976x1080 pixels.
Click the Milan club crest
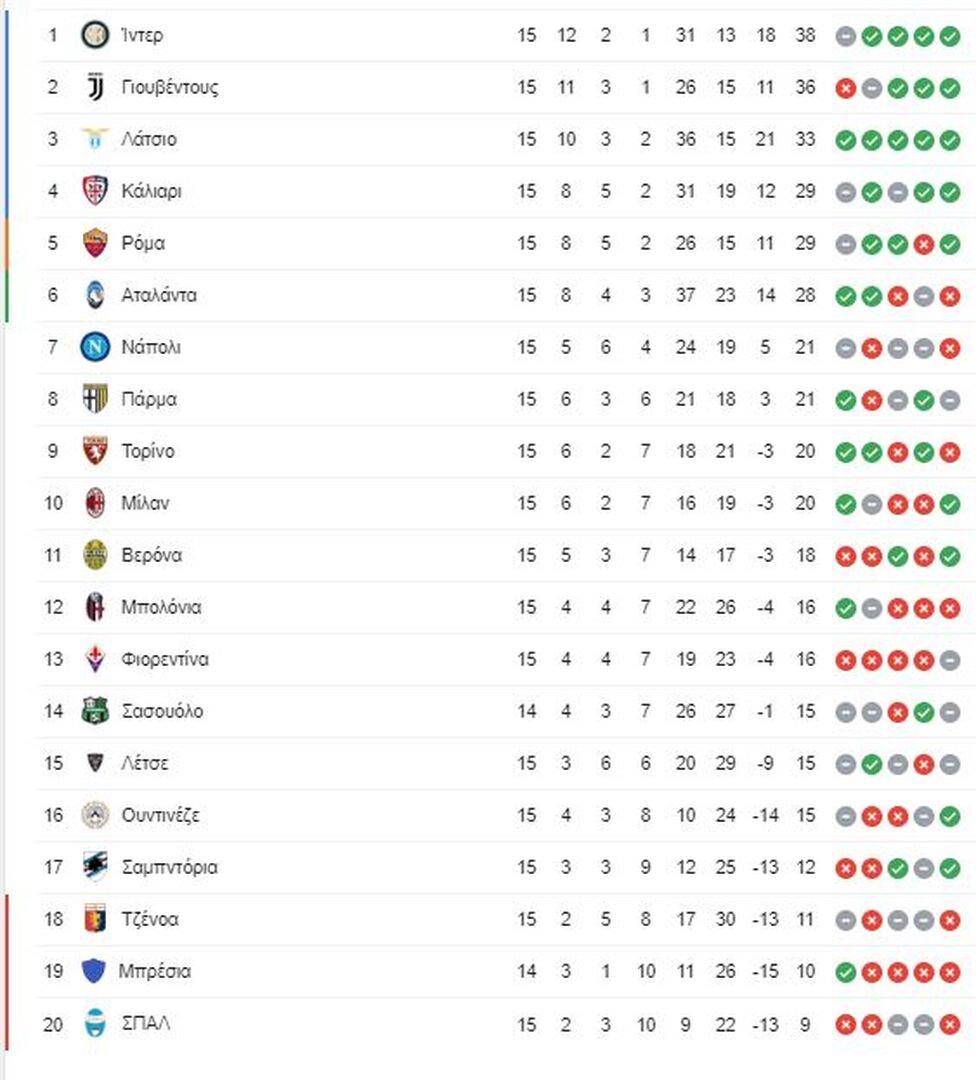tap(95, 503)
